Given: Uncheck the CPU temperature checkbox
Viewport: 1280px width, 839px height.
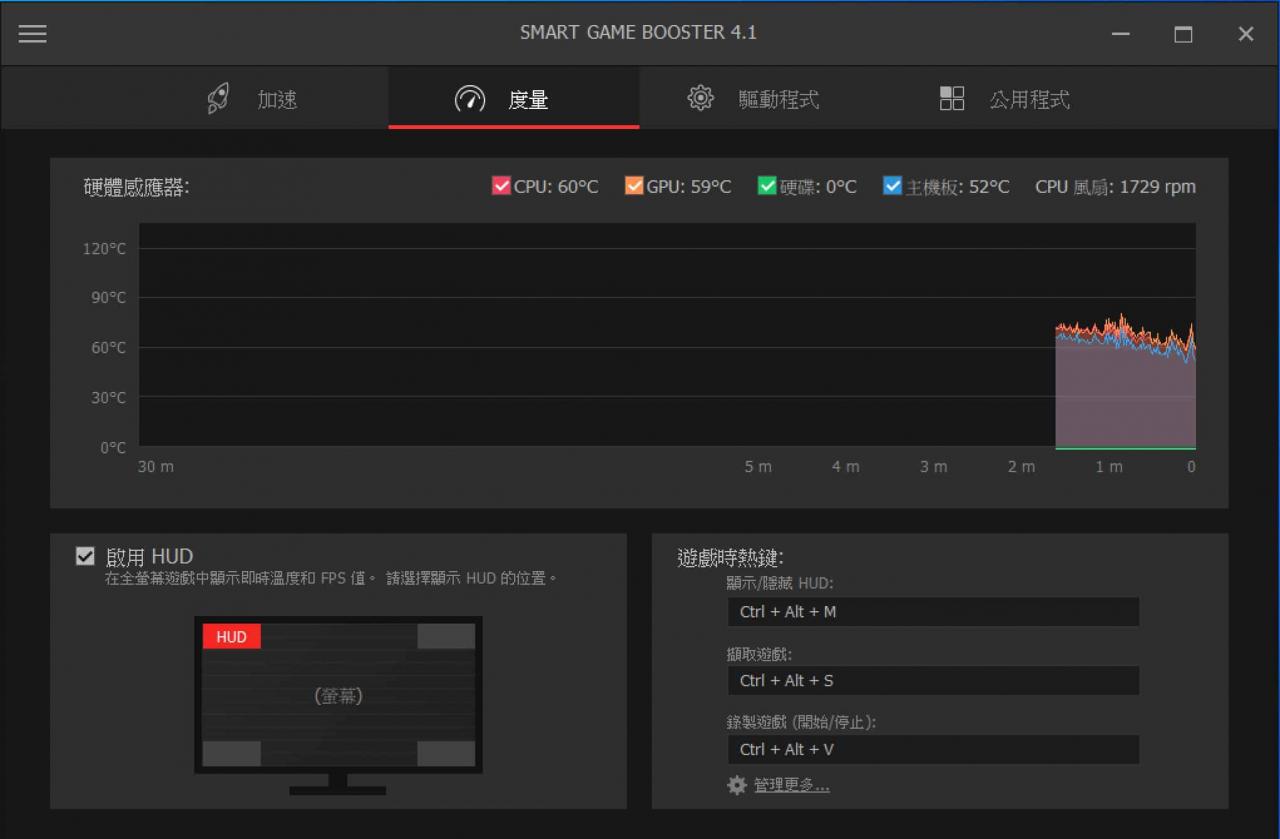Looking at the screenshot, I should [x=501, y=186].
